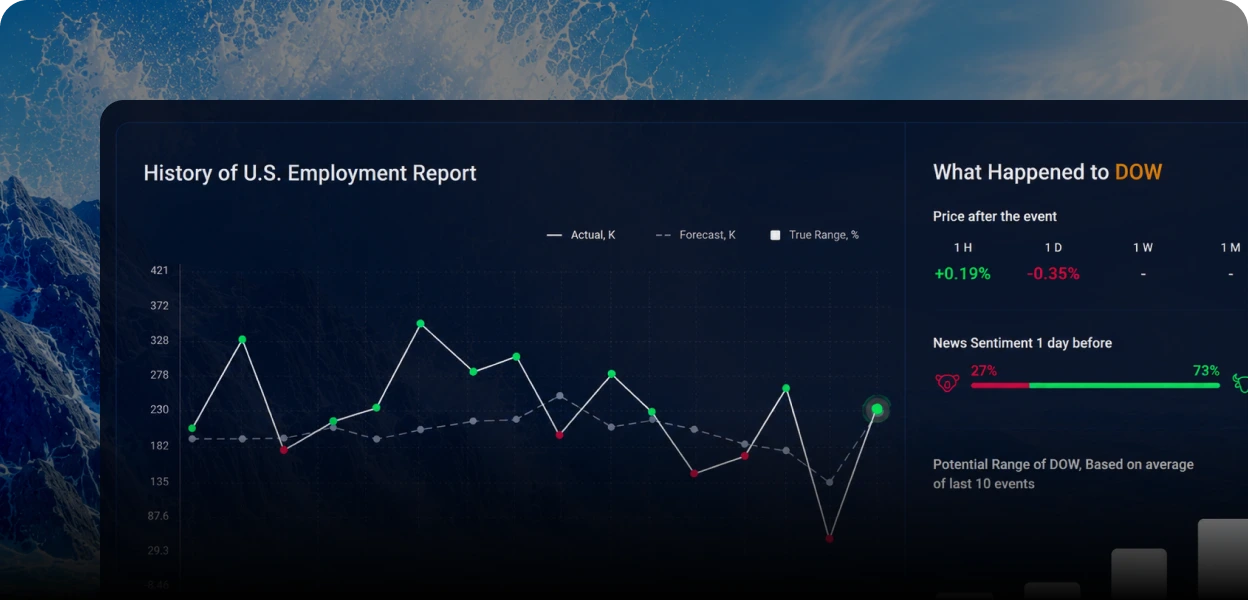Click the green bull sentiment icon
This screenshot has width=1248, height=600.
[1240, 383]
